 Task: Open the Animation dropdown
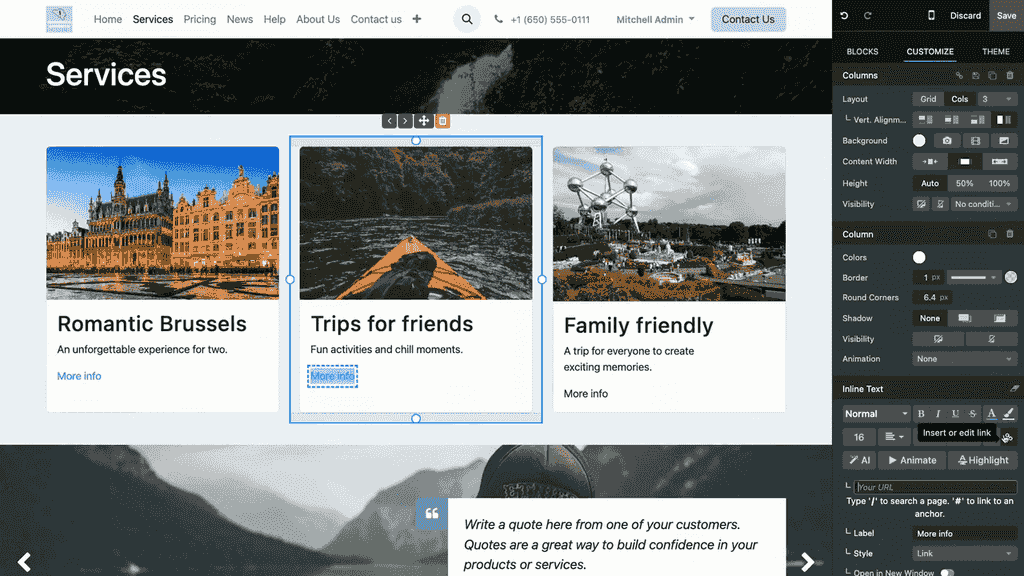tap(964, 359)
